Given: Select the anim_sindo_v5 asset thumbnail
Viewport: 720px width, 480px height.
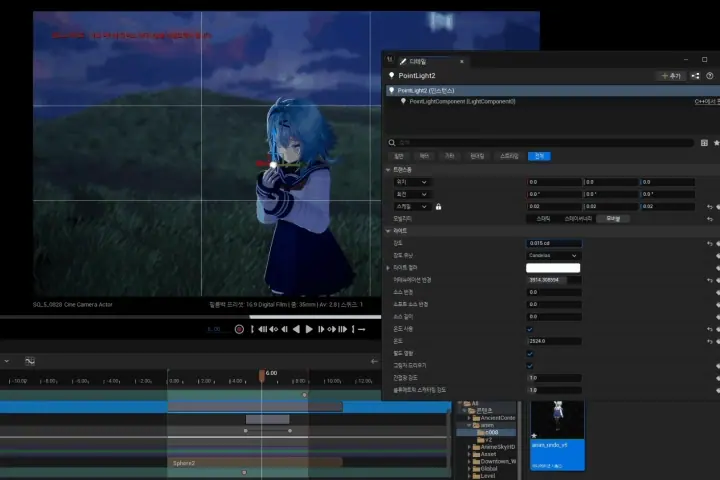Looking at the screenshot, I should (x=557, y=435).
